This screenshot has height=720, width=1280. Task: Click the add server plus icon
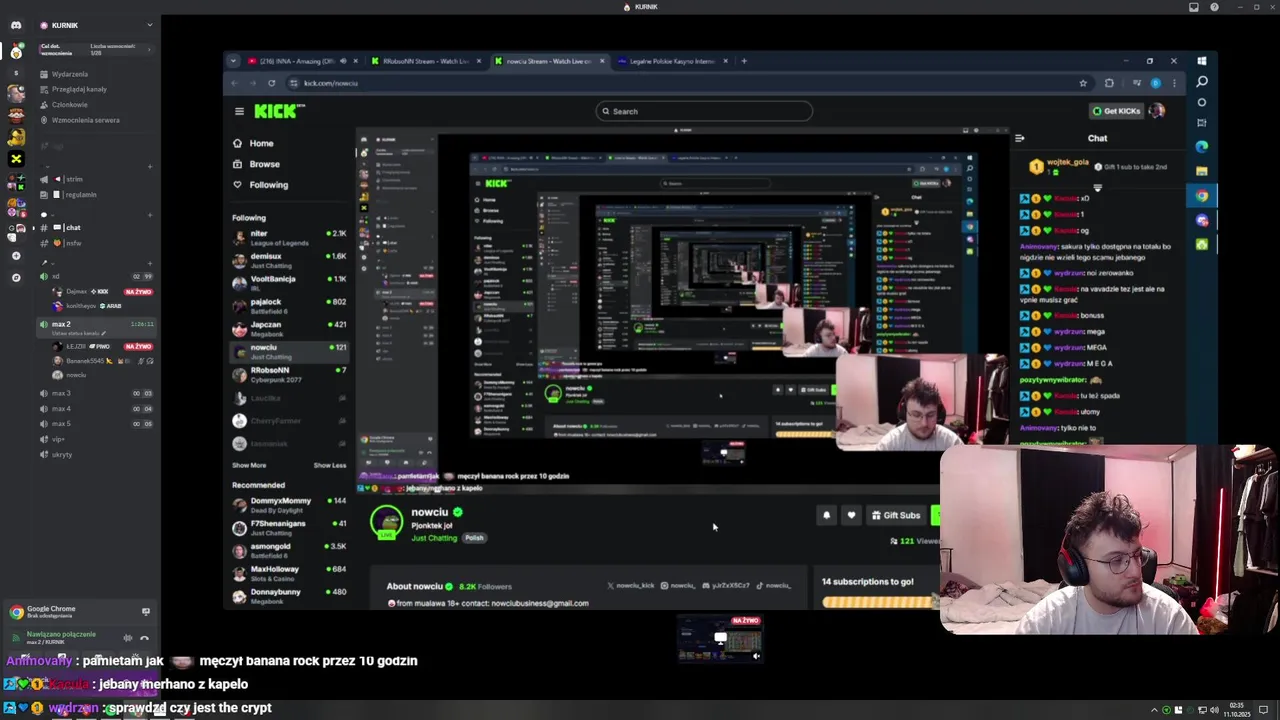point(16,256)
